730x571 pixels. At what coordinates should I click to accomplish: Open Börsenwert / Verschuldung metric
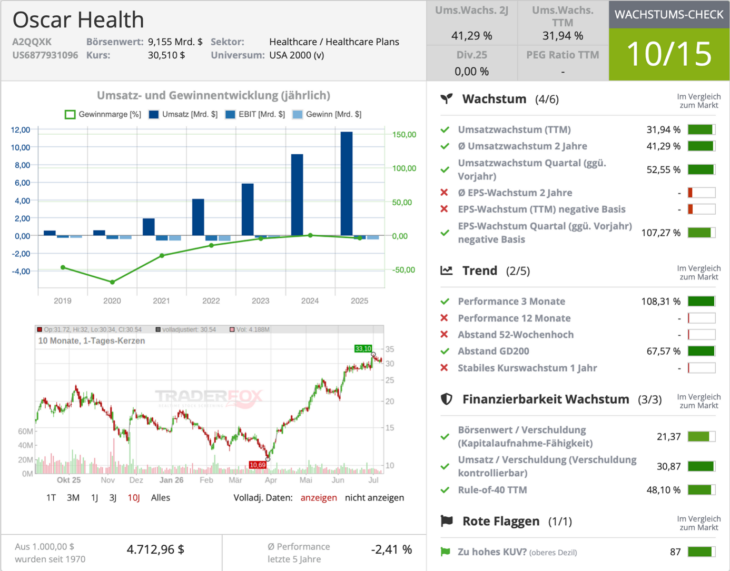525,436
